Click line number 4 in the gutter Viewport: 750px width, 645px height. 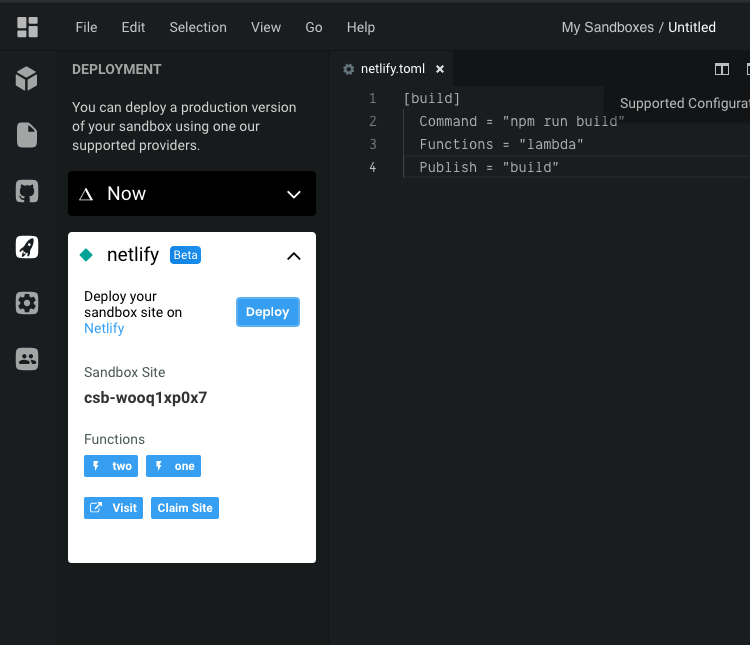(373, 167)
